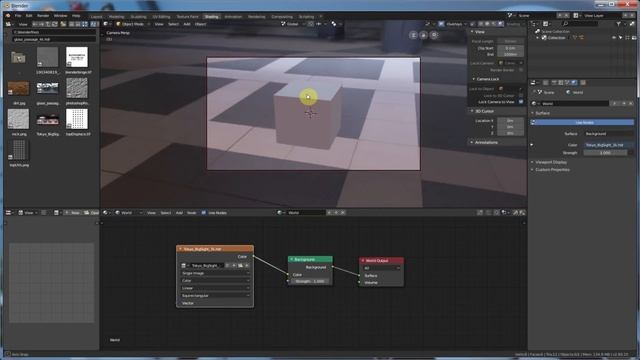Viewport: 640px width, 360px height.
Task: Open the File menu
Action: pos(18,16)
